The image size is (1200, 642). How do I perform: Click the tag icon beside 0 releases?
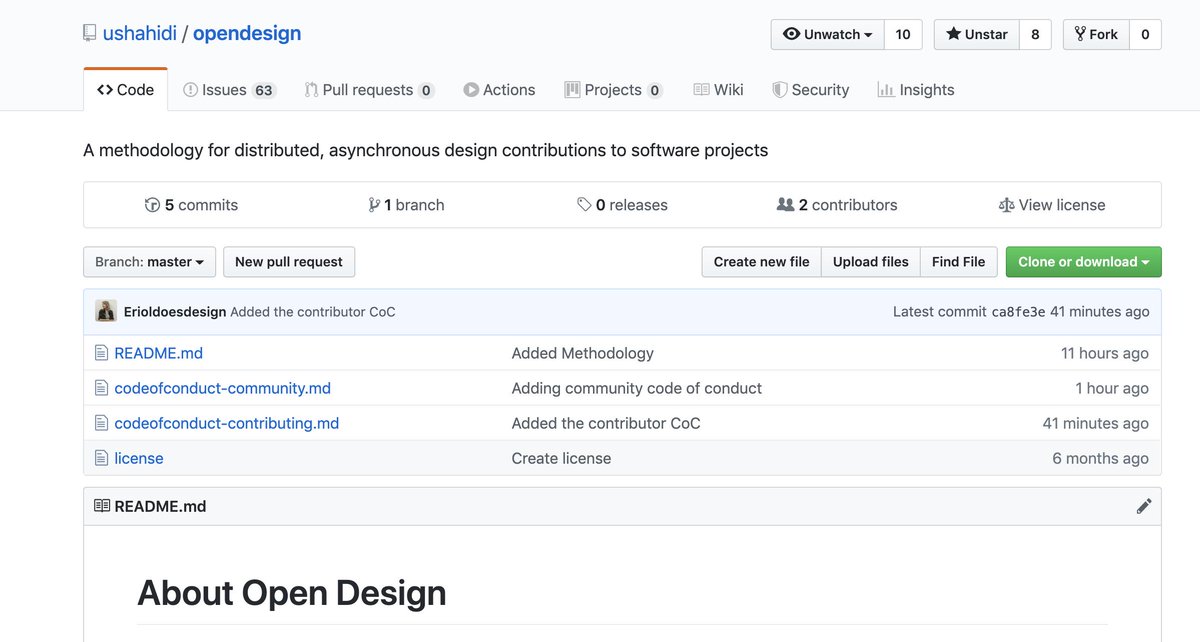coord(584,205)
